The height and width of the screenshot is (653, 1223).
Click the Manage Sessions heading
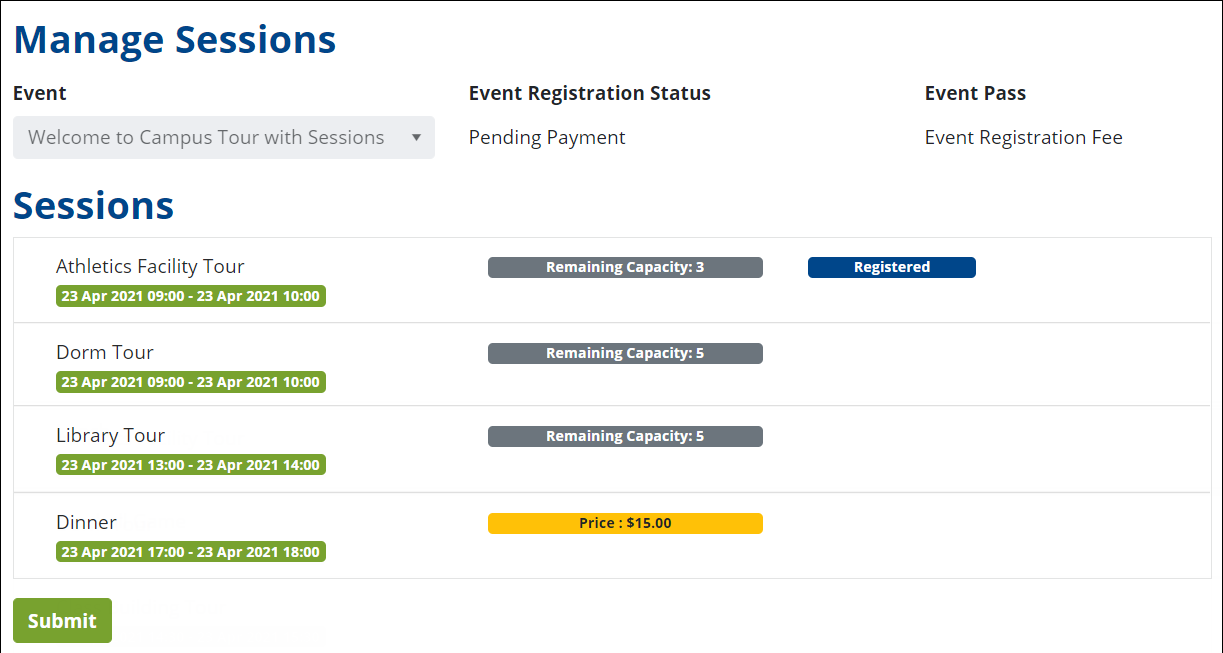pos(174,40)
